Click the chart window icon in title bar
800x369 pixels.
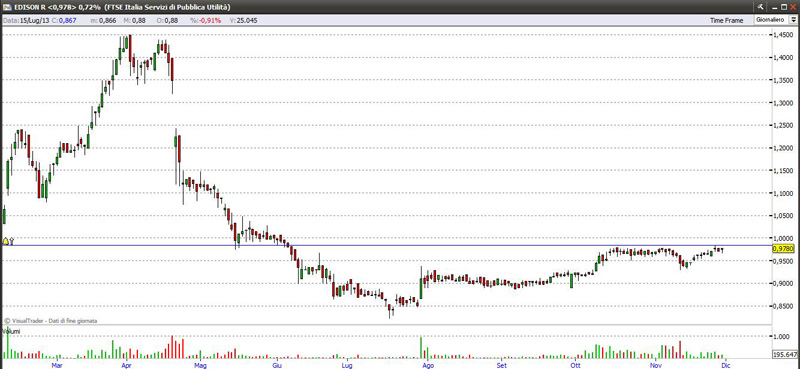pyautogui.click(x=7, y=7)
